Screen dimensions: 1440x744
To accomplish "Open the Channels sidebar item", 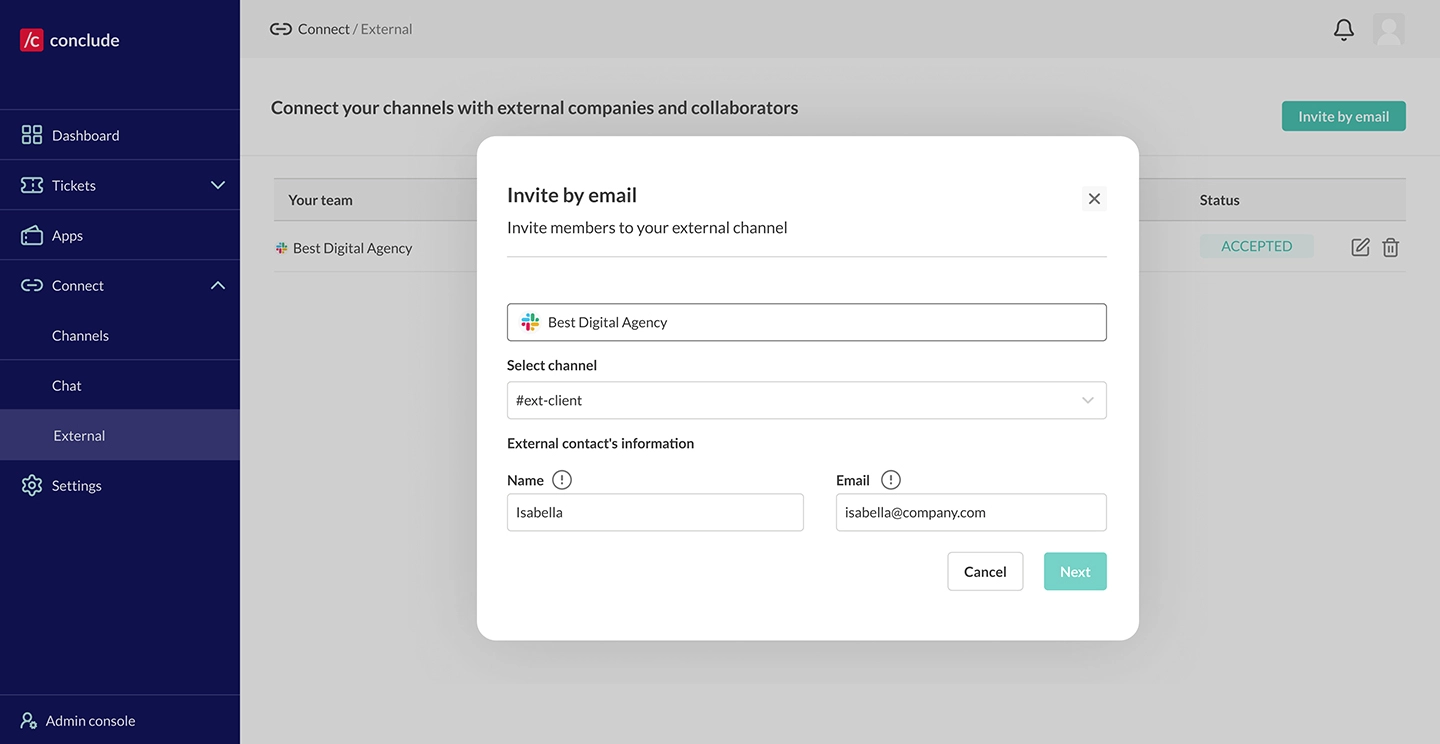I will pos(80,335).
